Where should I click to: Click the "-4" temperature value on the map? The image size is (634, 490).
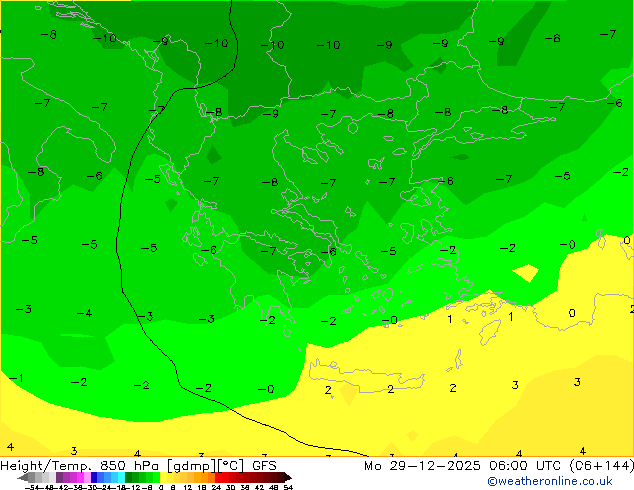(x=85, y=313)
